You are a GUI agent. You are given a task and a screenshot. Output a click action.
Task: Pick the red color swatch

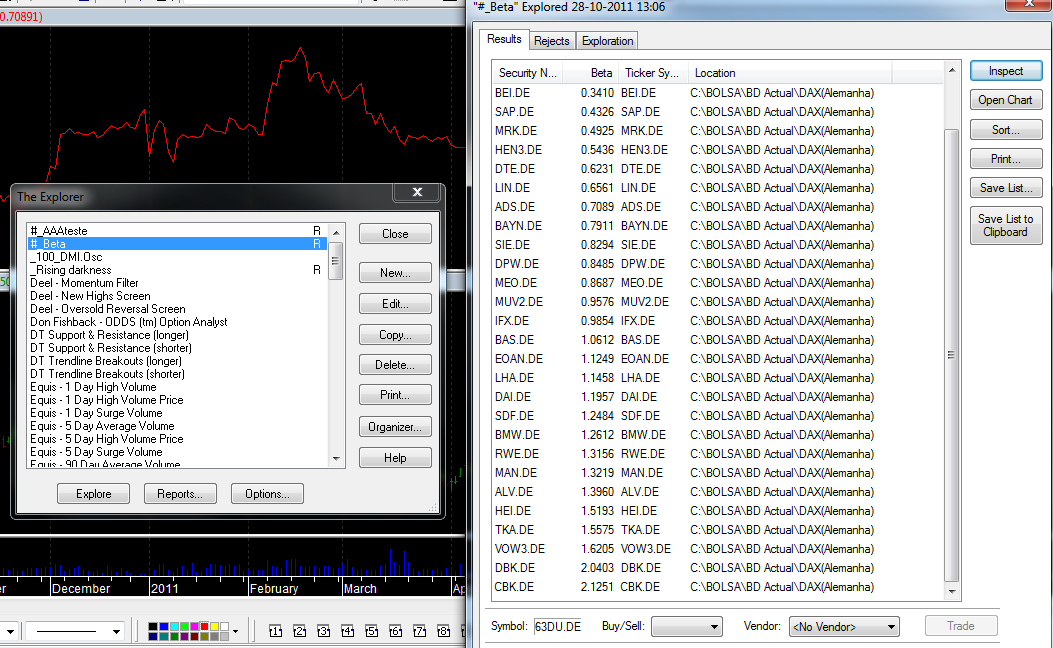tap(204, 627)
